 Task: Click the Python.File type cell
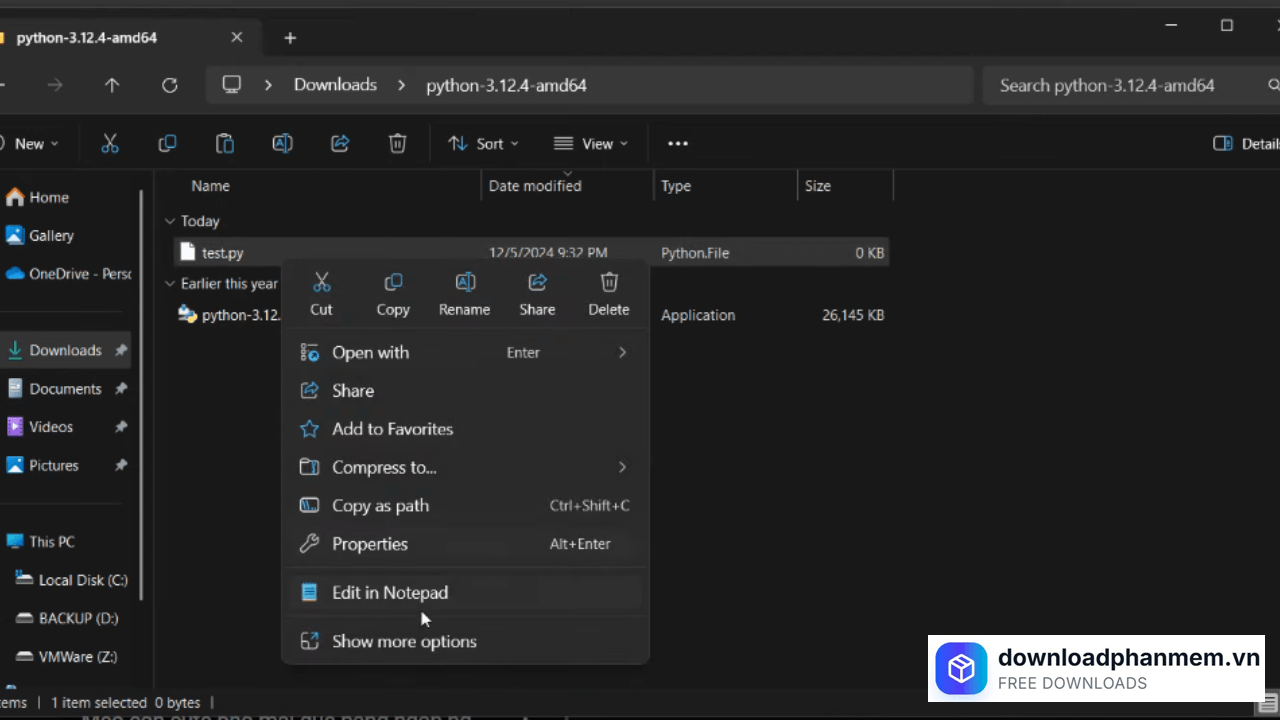click(x=695, y=253)
